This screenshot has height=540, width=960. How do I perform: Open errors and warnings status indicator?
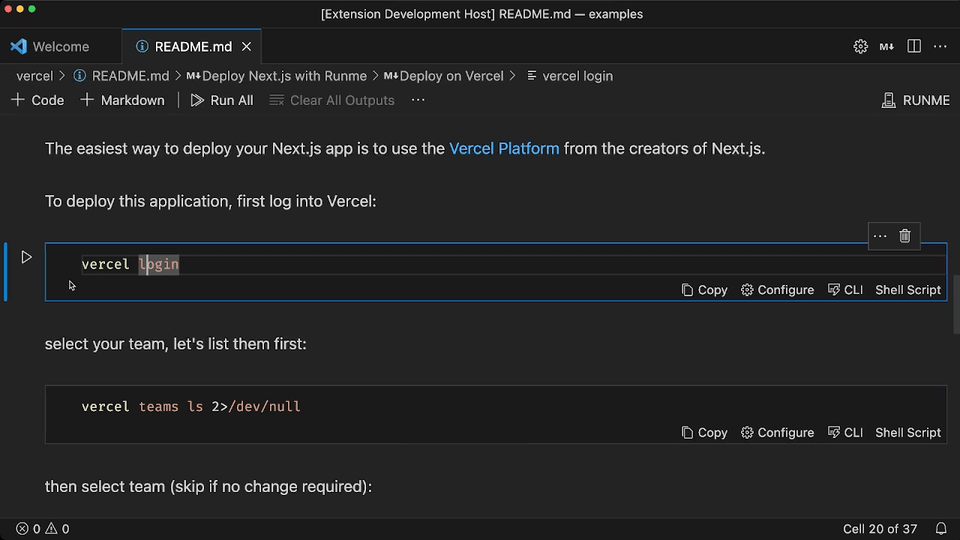click(x=42, y=528)
